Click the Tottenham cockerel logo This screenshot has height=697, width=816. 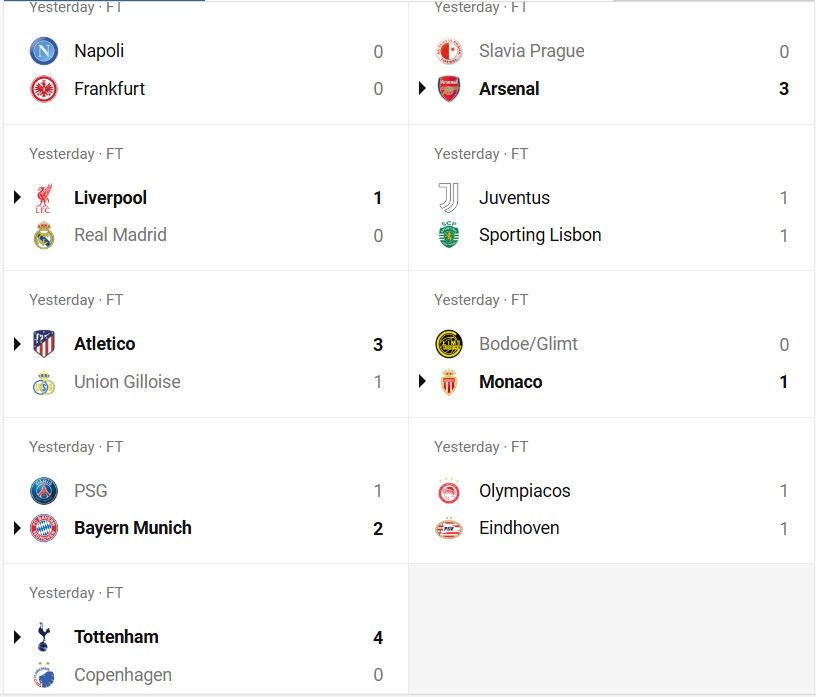(44, 637)
